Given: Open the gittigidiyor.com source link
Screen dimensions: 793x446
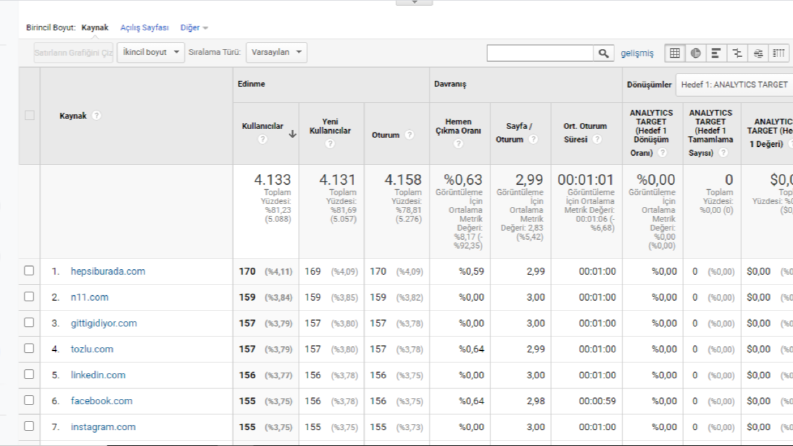Looking at the screenshot, I should [104, 323].
